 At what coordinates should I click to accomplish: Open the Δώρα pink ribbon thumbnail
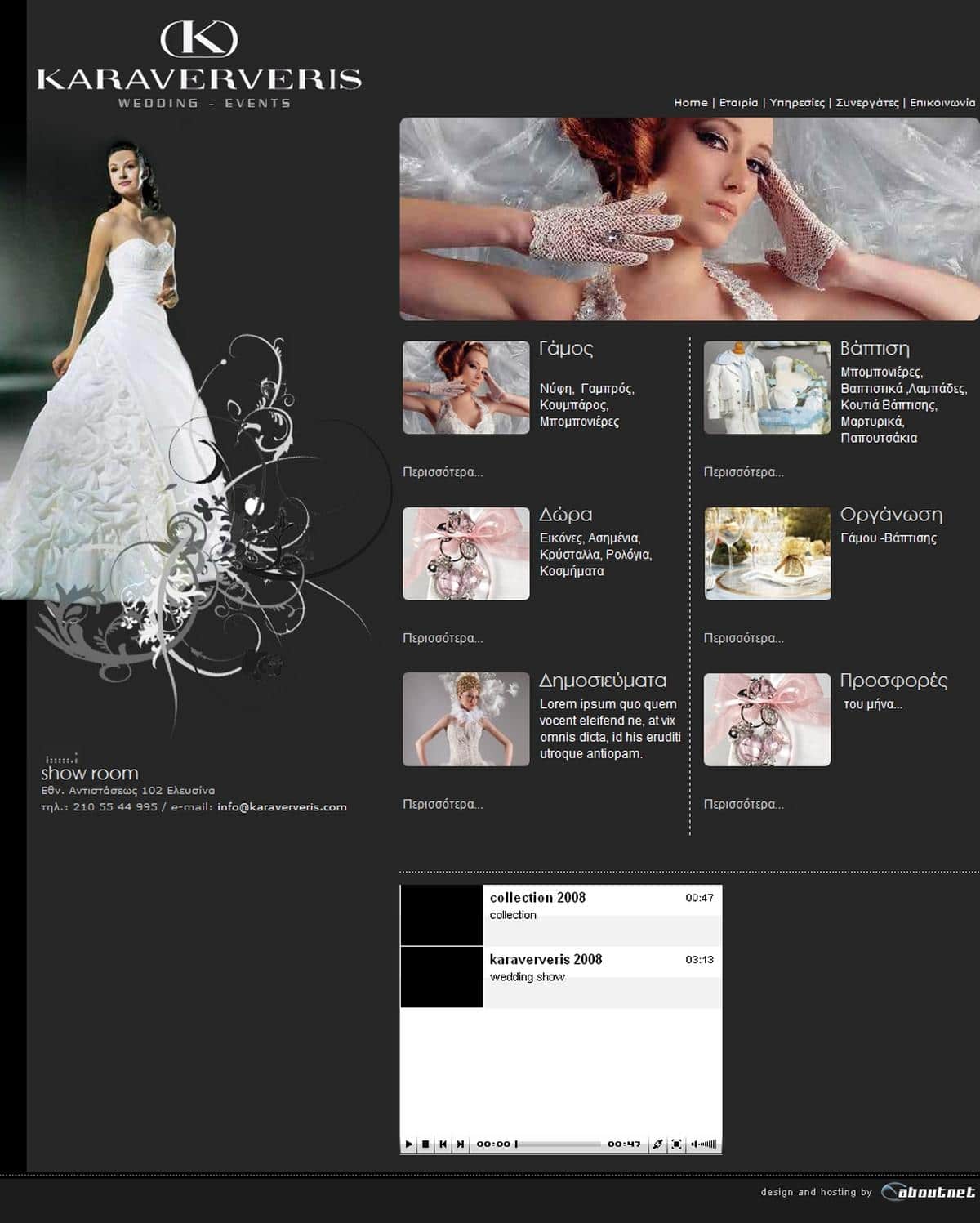(x=466, y=553)
